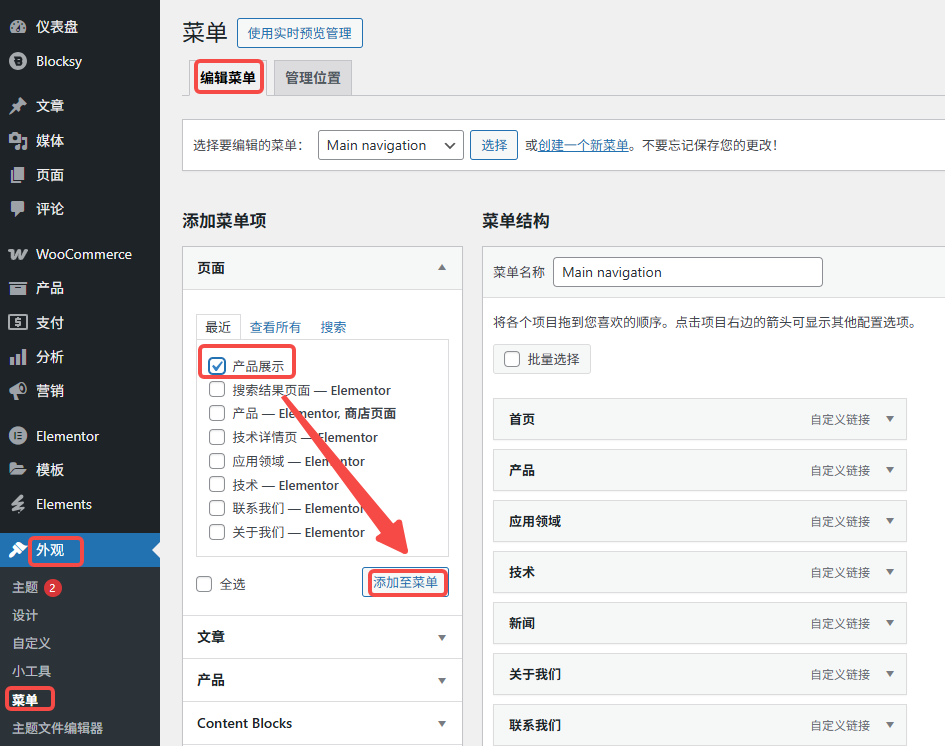Open the Main navigation menu dropdown
The width and height of the screenshot is (945, 746).
390,145
